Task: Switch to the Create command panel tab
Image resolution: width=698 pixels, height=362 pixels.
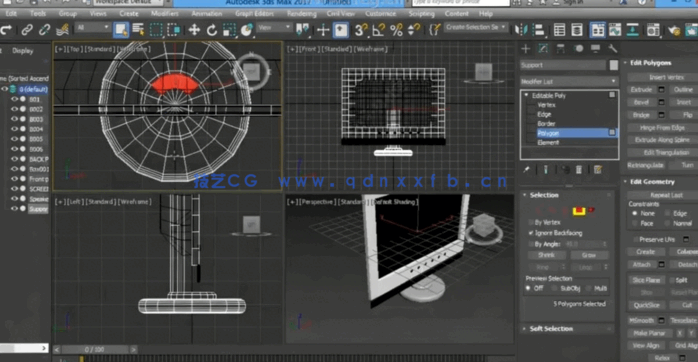Action: coord(526,49)
